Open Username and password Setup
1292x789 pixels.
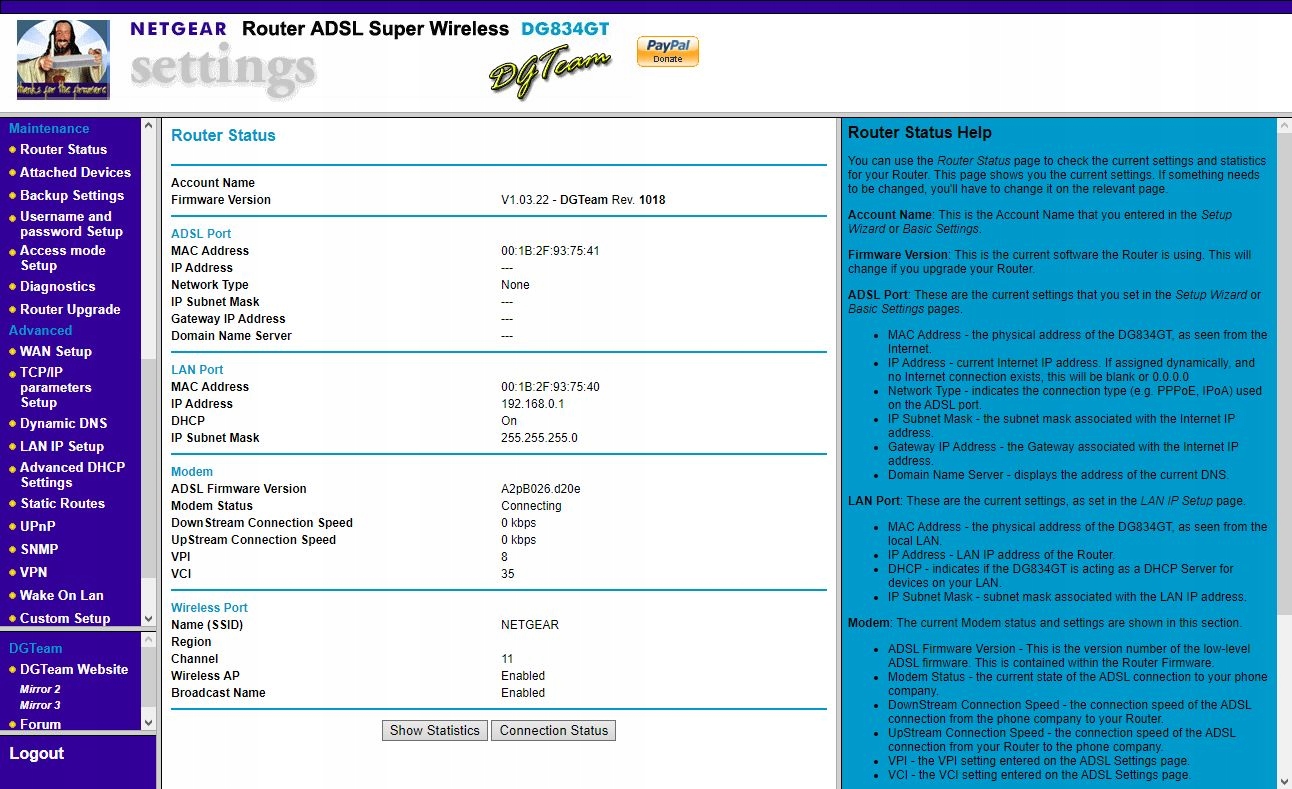coord(71,224)
